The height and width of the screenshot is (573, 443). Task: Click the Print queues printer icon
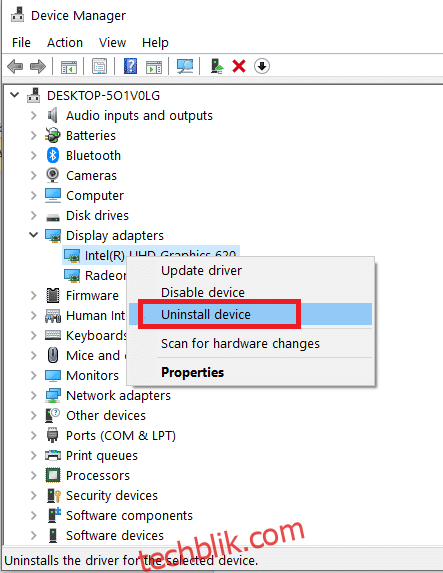coord(53,455)
